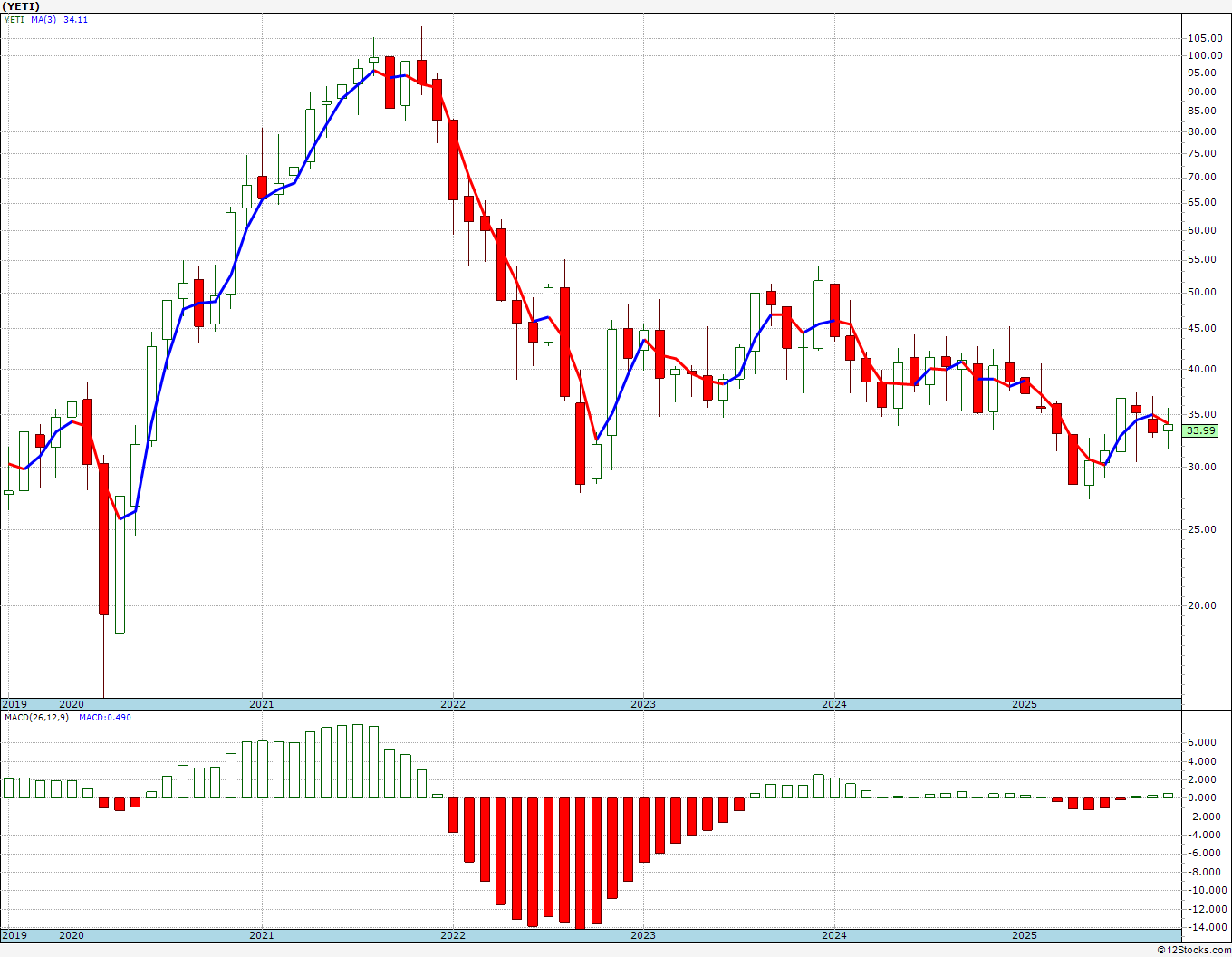This screenshot has width=1232, height=957.
Task: Click 2019 on the MACD panel time axis
Action: point(14,934)
